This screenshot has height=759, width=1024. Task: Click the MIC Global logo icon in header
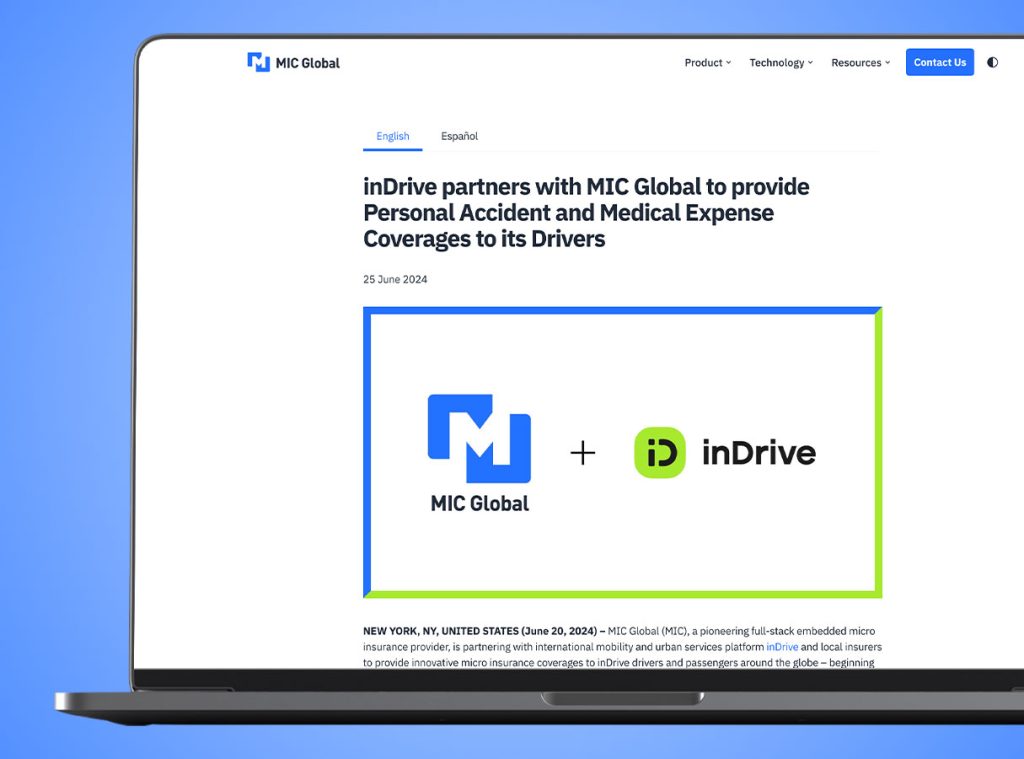click(x=258, y=62)
